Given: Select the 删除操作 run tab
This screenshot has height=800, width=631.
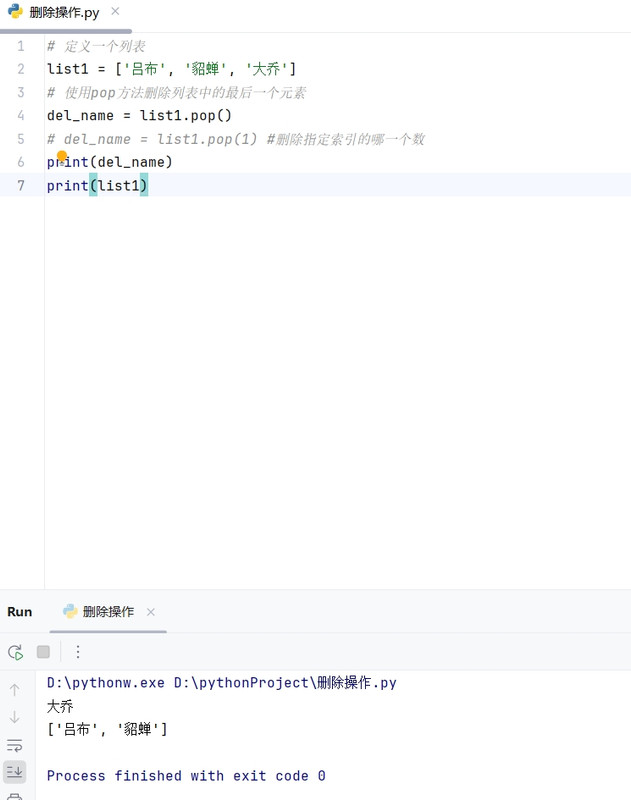Looking at the screenshot, I should tap(108, 612).
